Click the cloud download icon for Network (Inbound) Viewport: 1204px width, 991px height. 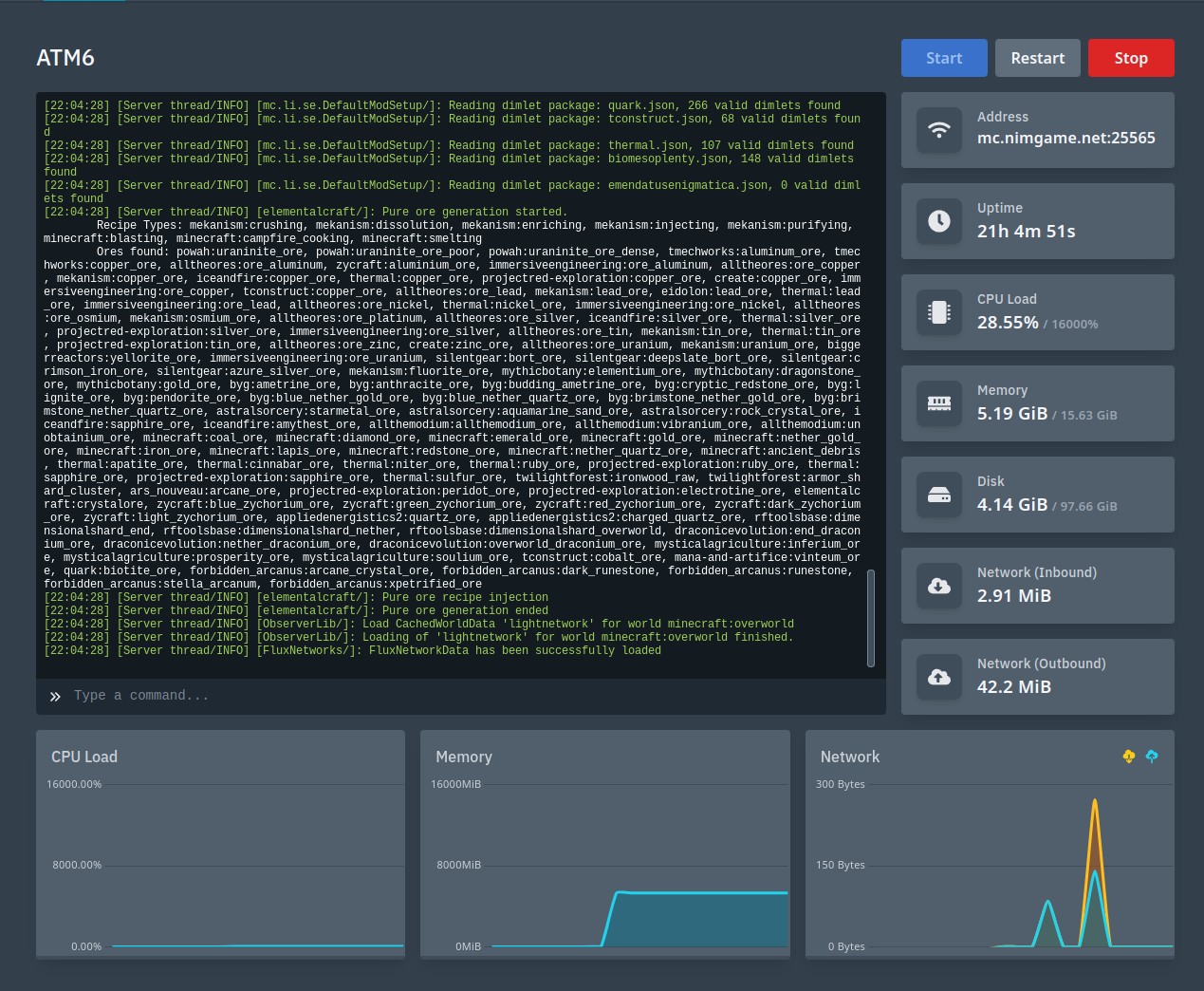938,586
